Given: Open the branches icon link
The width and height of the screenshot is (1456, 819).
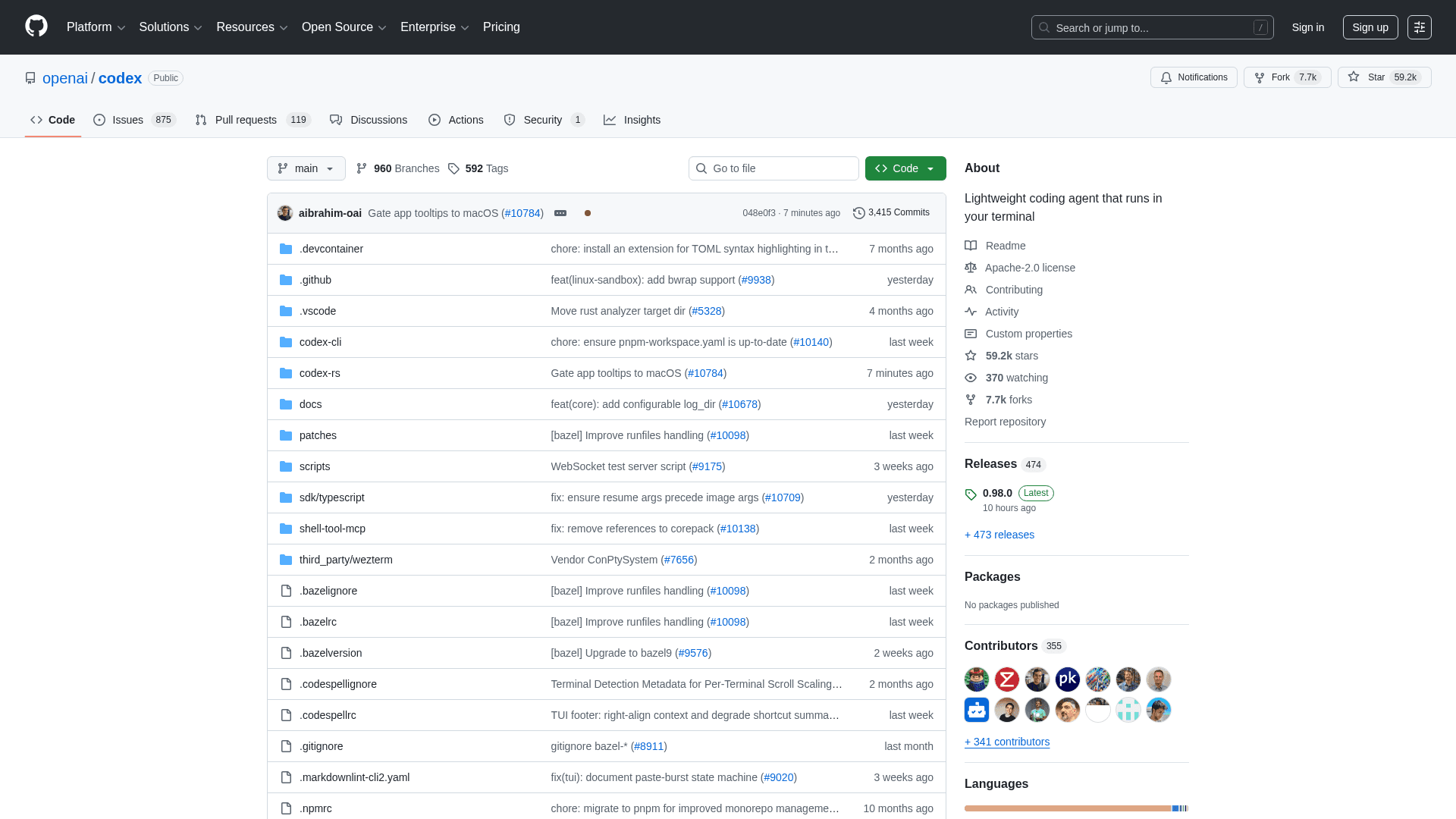Looking at the screenshot, I should [362, 168].
